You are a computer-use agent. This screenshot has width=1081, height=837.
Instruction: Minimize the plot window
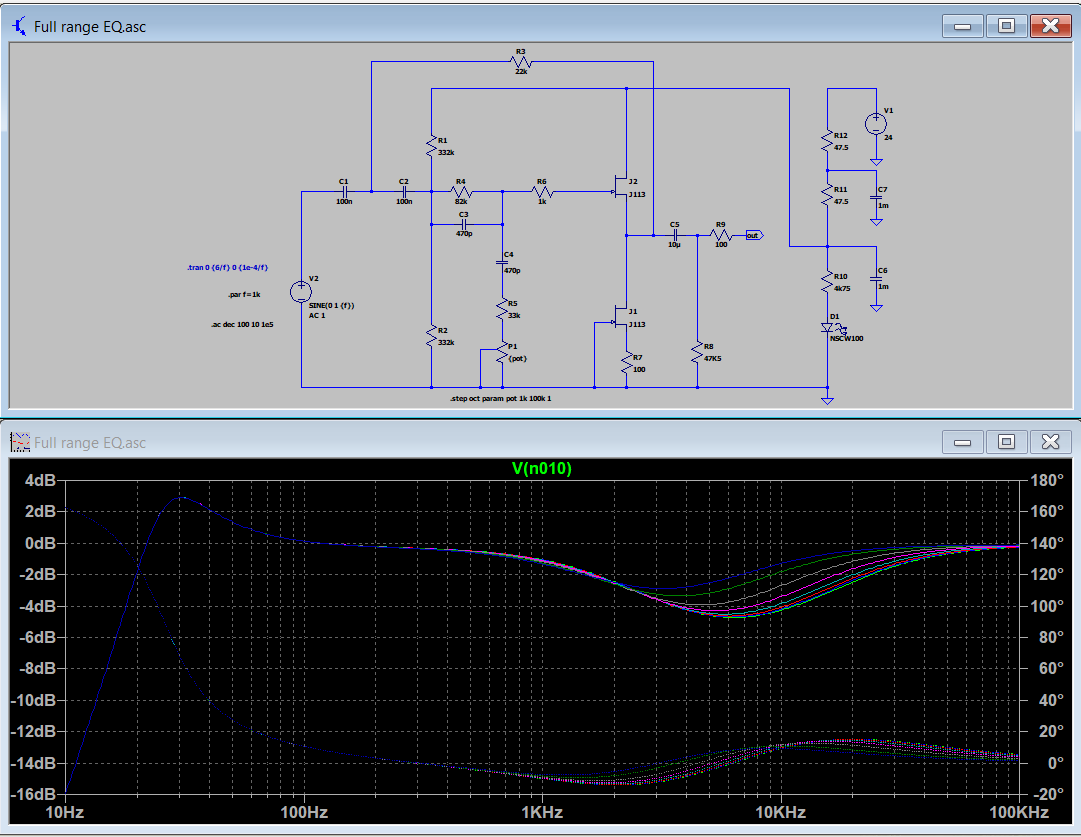tap(962, 442)
